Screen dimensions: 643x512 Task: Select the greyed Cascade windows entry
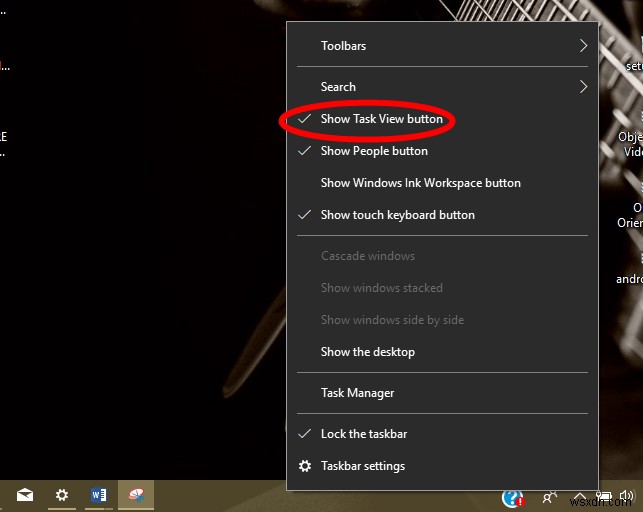[442, 256]
